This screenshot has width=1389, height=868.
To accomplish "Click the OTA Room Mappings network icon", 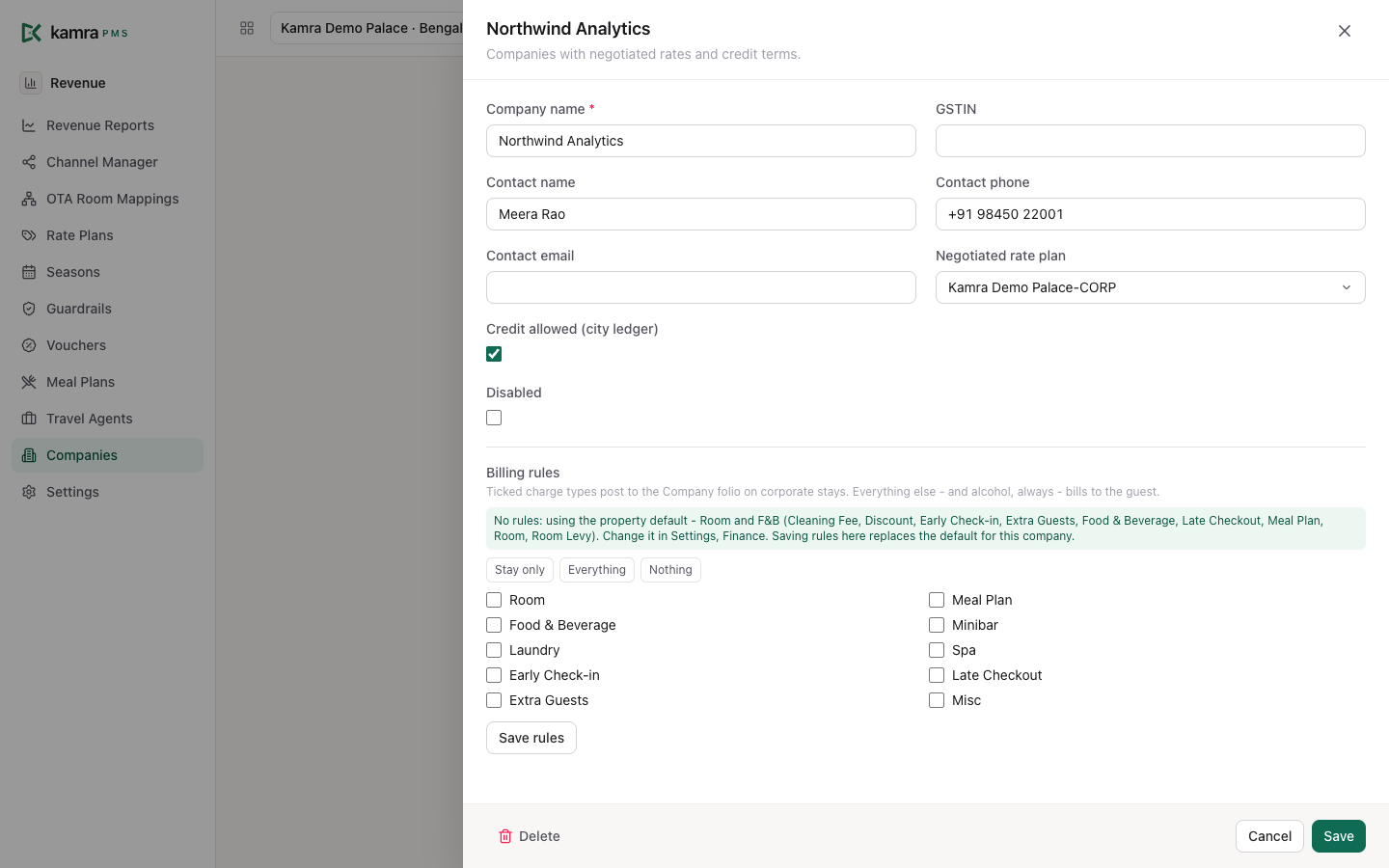I will [29, 199].
